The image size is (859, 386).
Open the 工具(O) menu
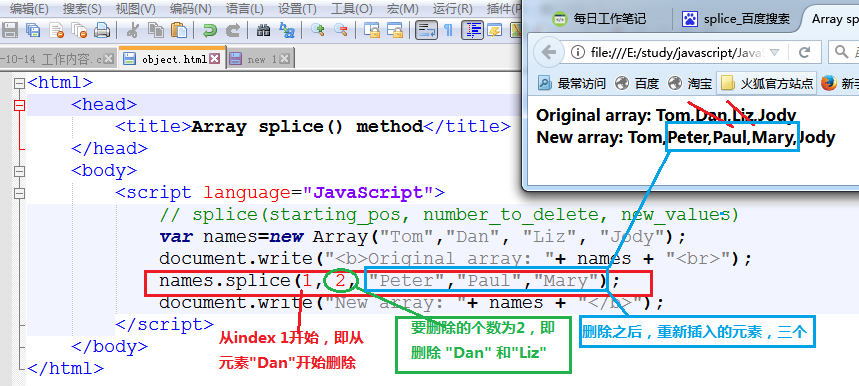pos(351,8)
